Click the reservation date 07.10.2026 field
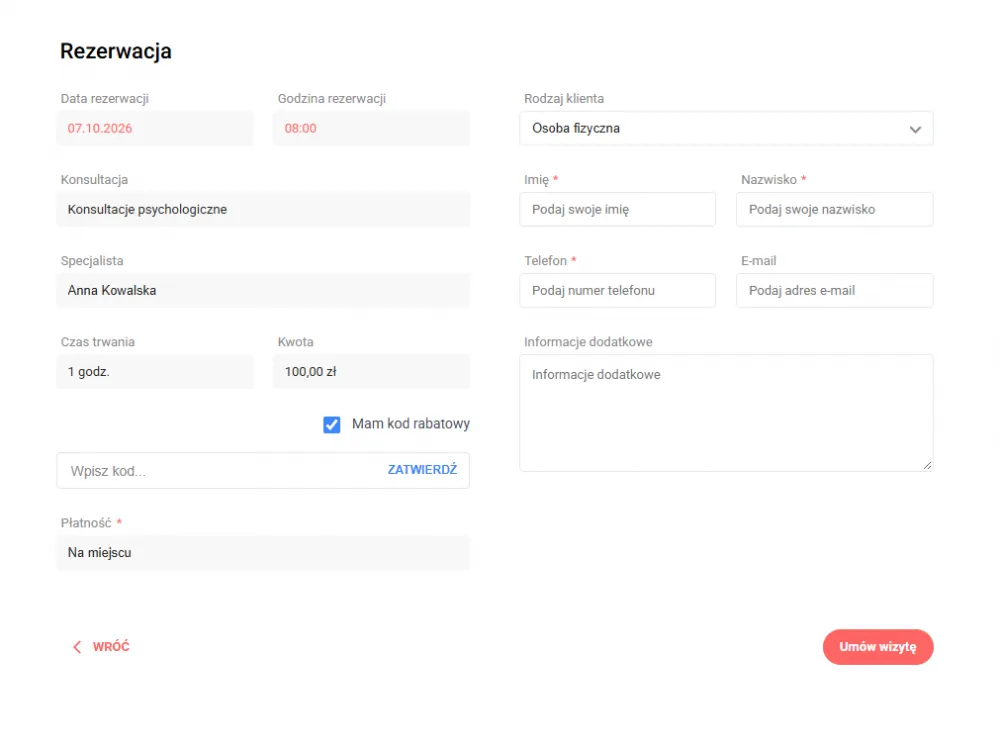 tap(155, 129)
